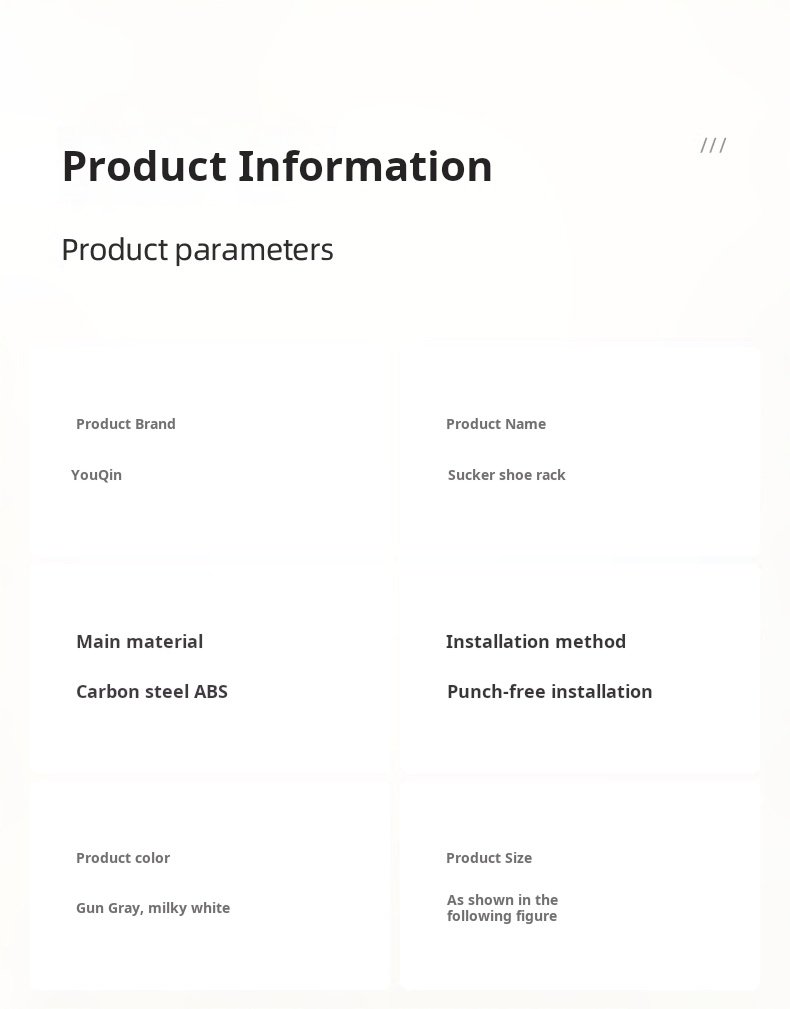790x1009 pixels.
Task: Select the "Product color" label
Action: (x=123, y=858)
